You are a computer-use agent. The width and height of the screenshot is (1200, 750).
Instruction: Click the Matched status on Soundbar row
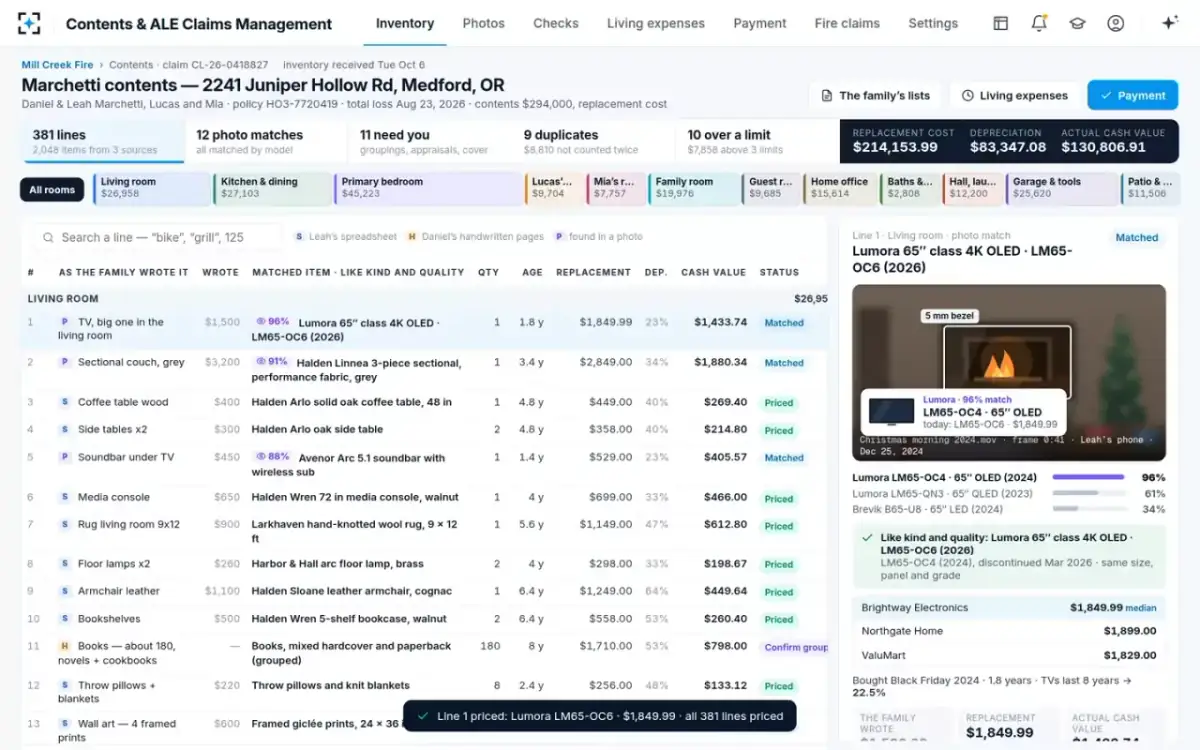784,458
